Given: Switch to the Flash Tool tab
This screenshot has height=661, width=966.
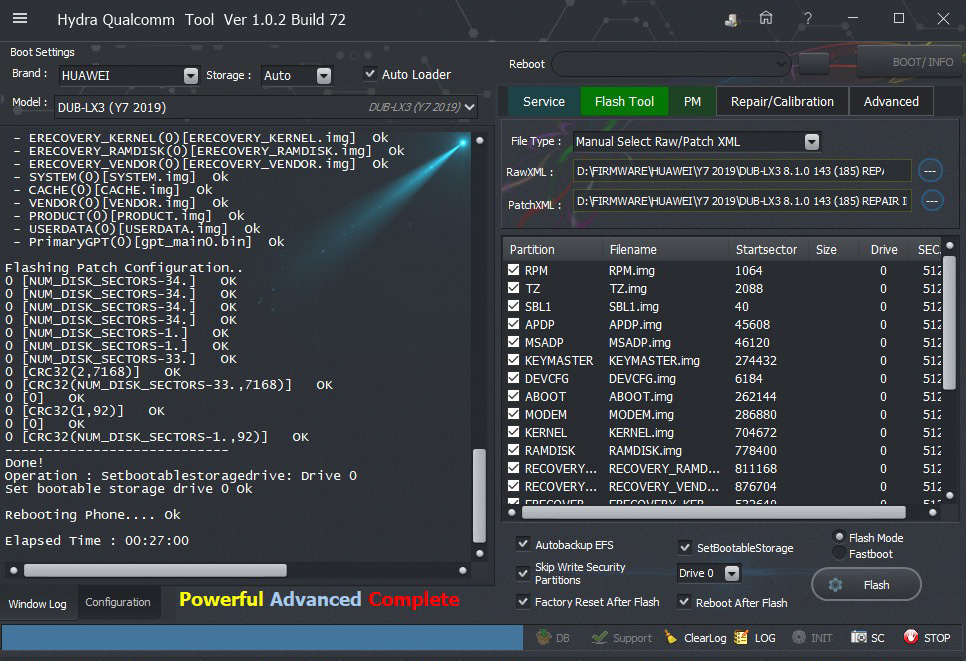Looking at the screenshot, I should click(624, 102).
